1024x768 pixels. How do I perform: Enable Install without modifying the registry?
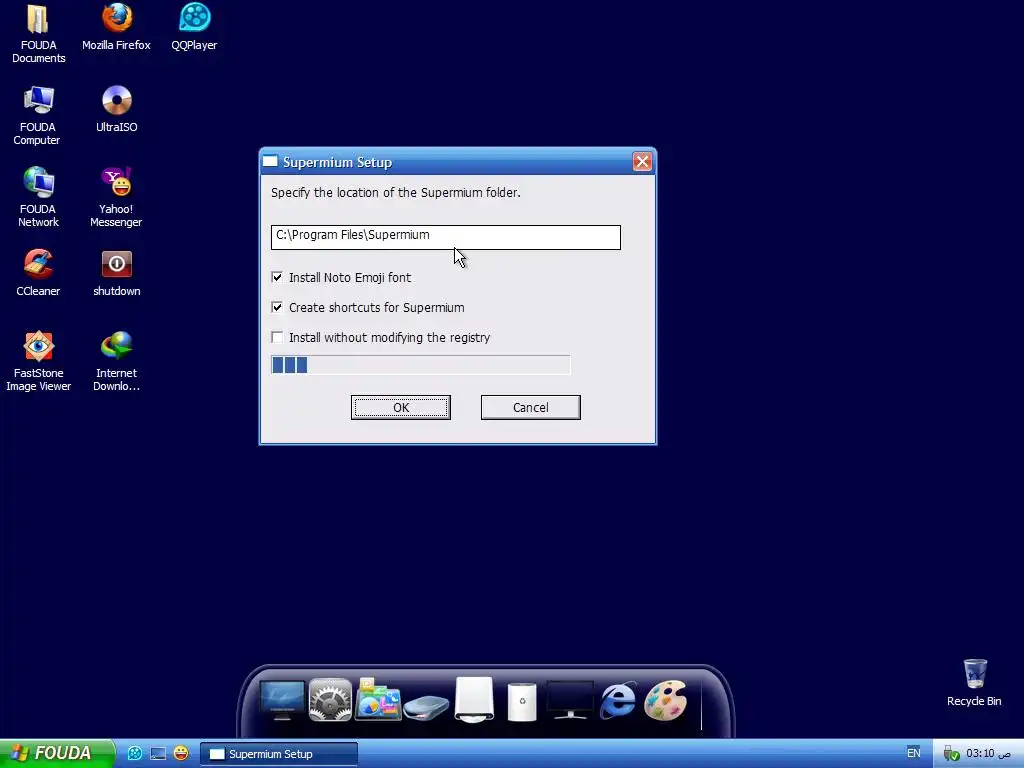277,337
